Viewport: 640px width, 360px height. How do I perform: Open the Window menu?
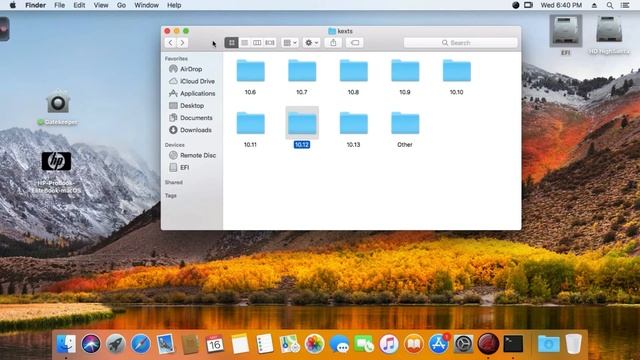147,5
